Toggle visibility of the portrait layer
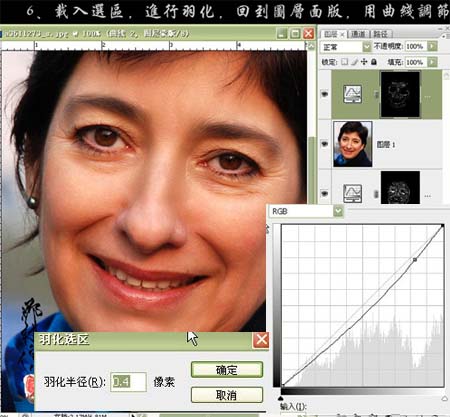The image size is (450, 417). pos(325,144)
